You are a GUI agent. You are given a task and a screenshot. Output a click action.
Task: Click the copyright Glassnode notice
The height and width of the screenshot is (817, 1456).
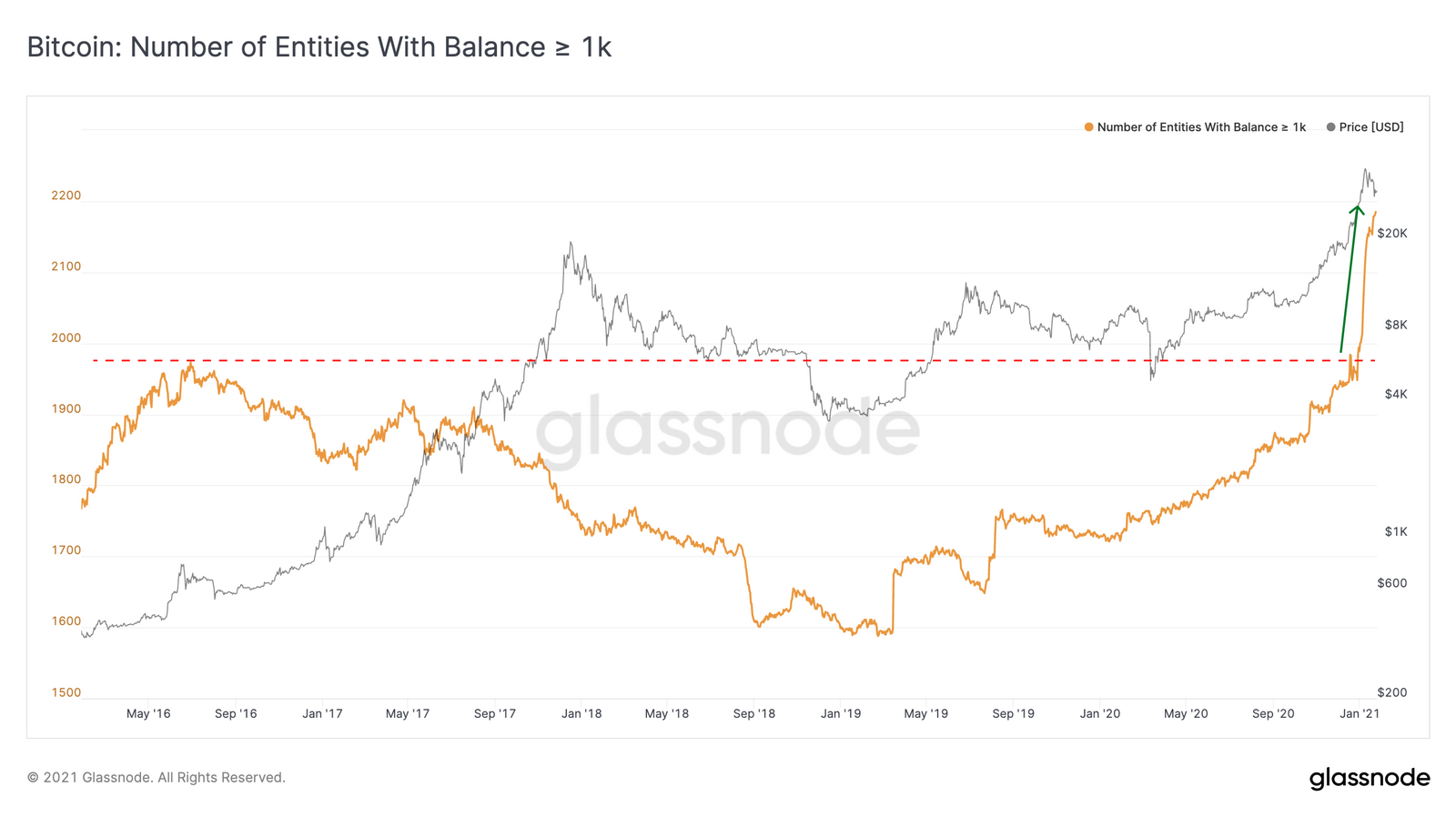pos(157,778)
